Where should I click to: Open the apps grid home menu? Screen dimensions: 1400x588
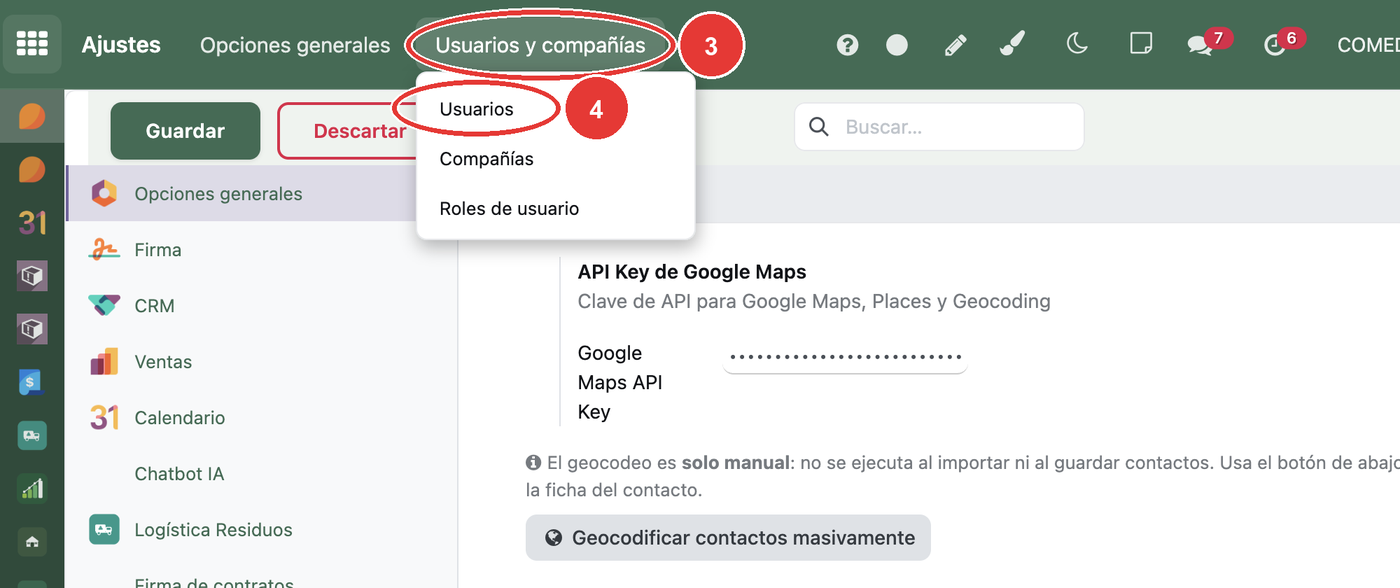[32, 45]
